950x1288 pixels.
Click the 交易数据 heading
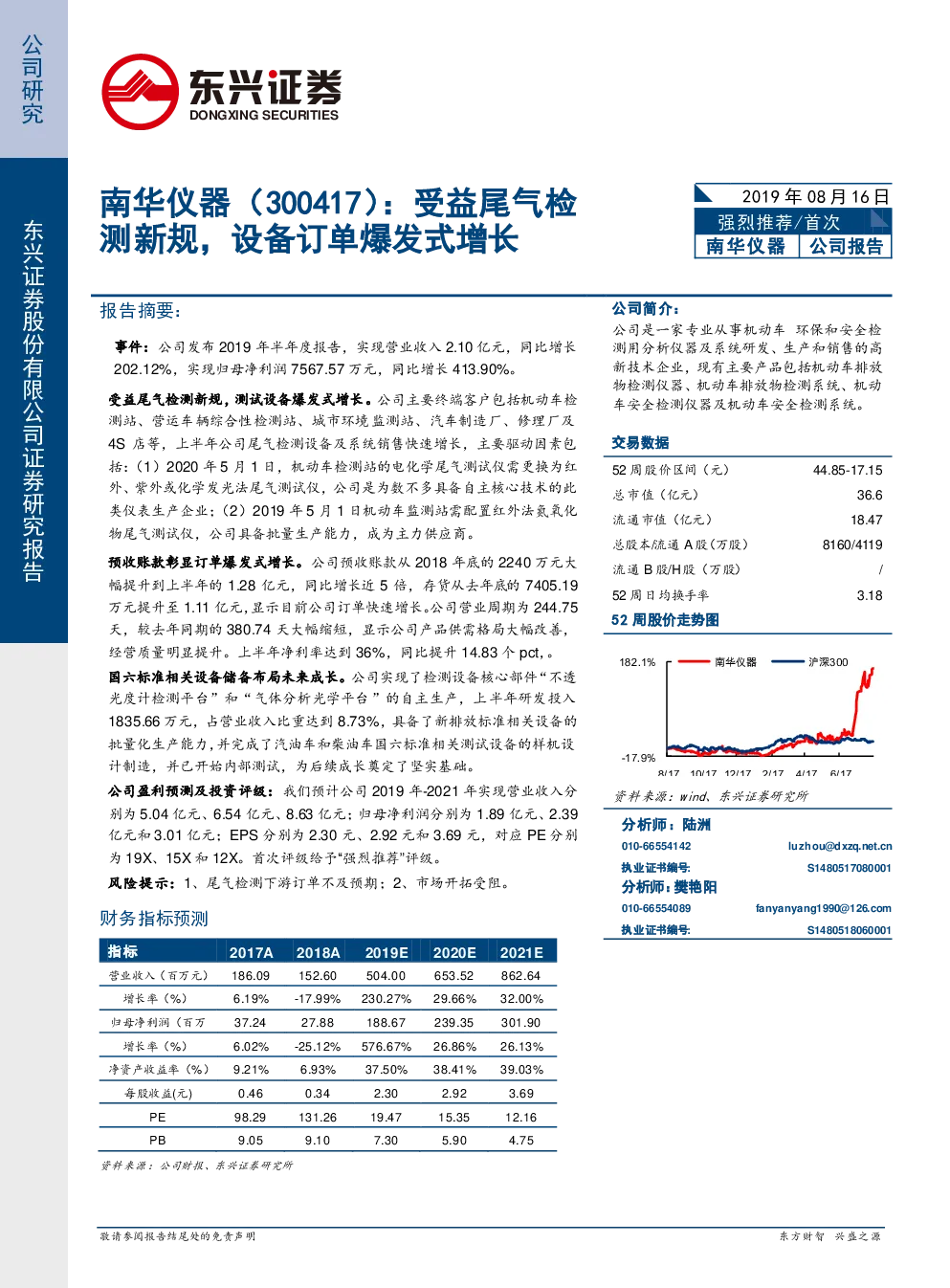[x=640, y=442]
